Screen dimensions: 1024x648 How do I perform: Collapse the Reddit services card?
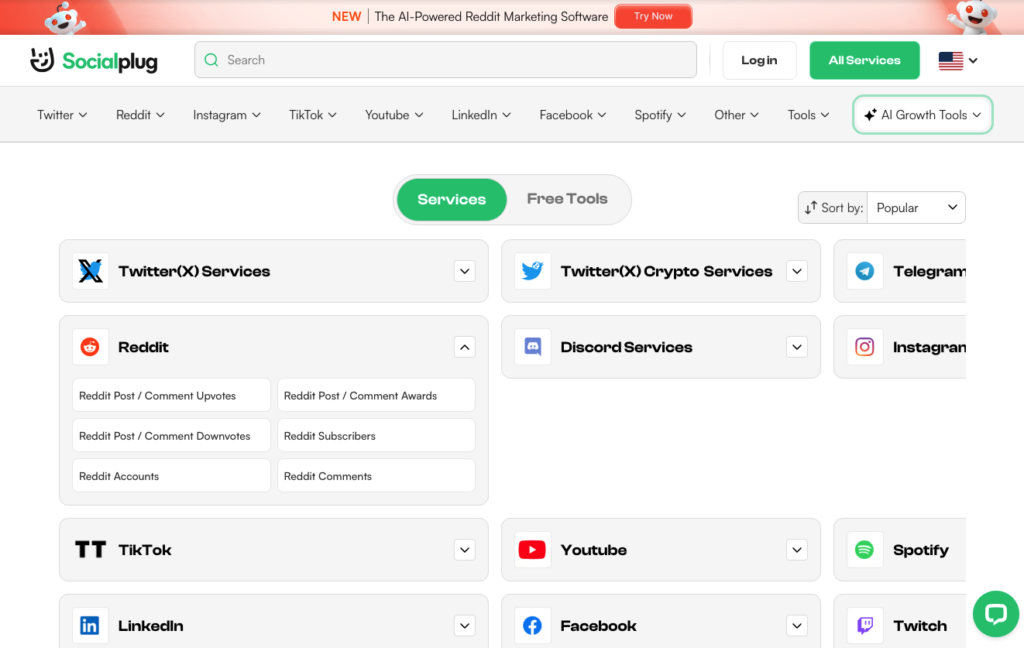pyautogui.click(x=464, y=347)
